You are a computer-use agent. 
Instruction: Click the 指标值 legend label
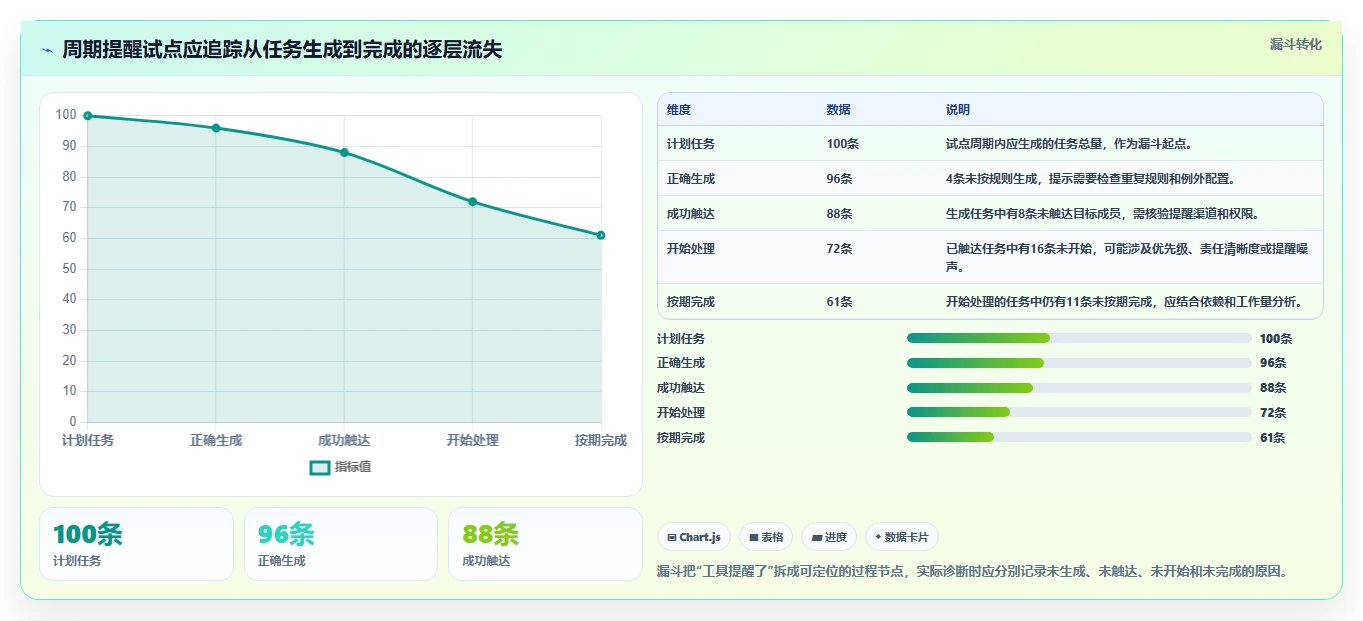coord(353,467)
